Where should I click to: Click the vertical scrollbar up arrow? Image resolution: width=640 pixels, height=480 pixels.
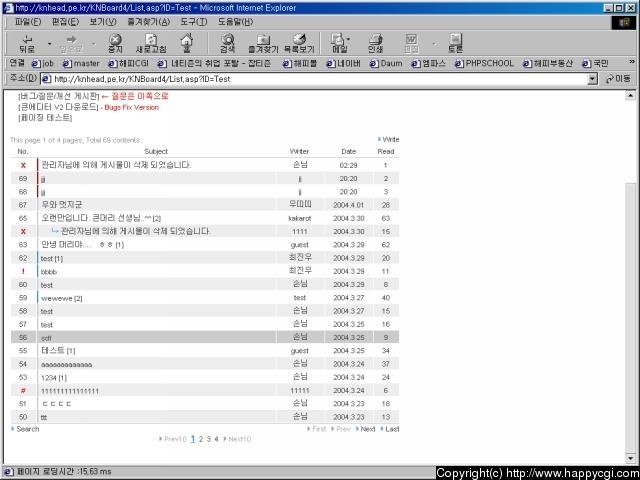(630, 96)
